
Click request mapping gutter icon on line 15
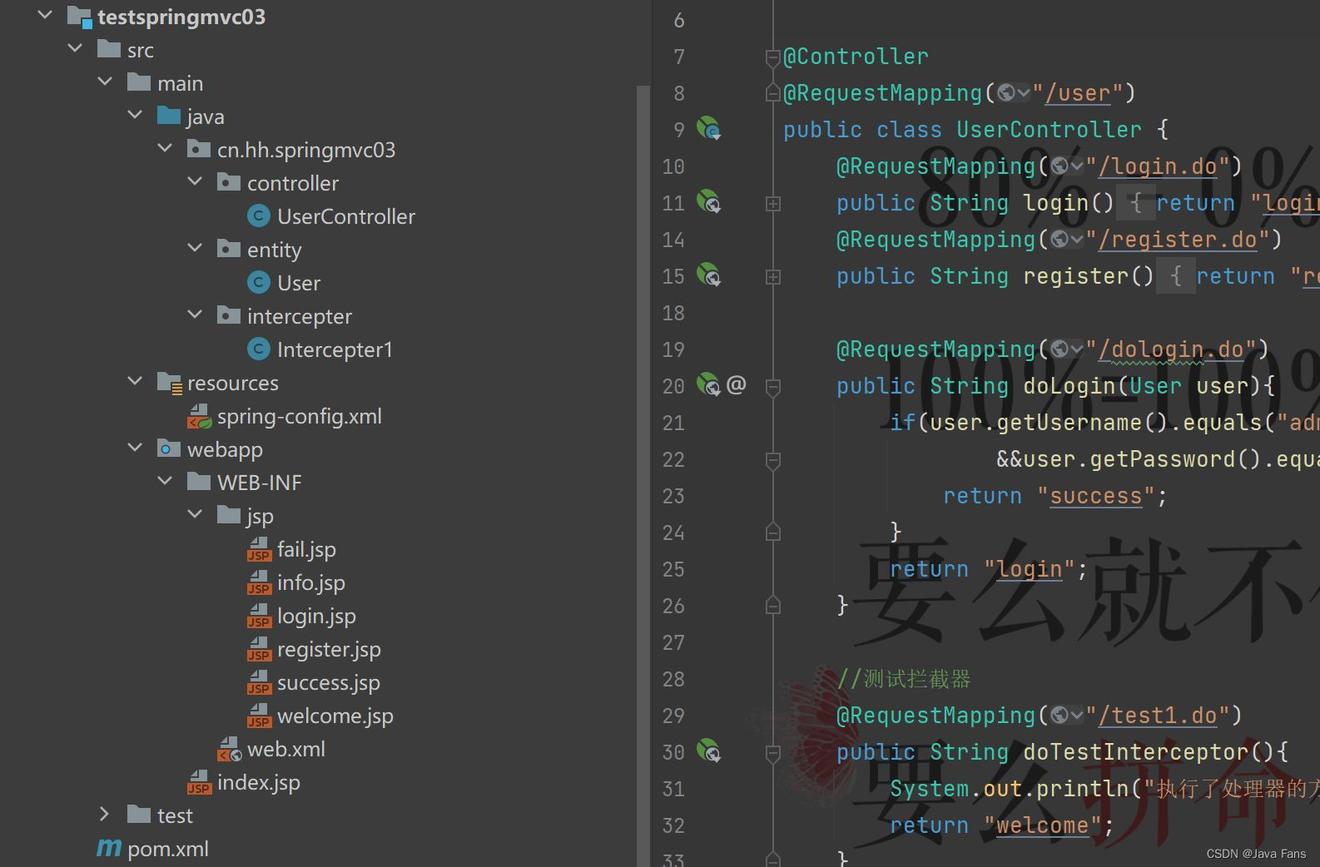[x=708, y=276]
